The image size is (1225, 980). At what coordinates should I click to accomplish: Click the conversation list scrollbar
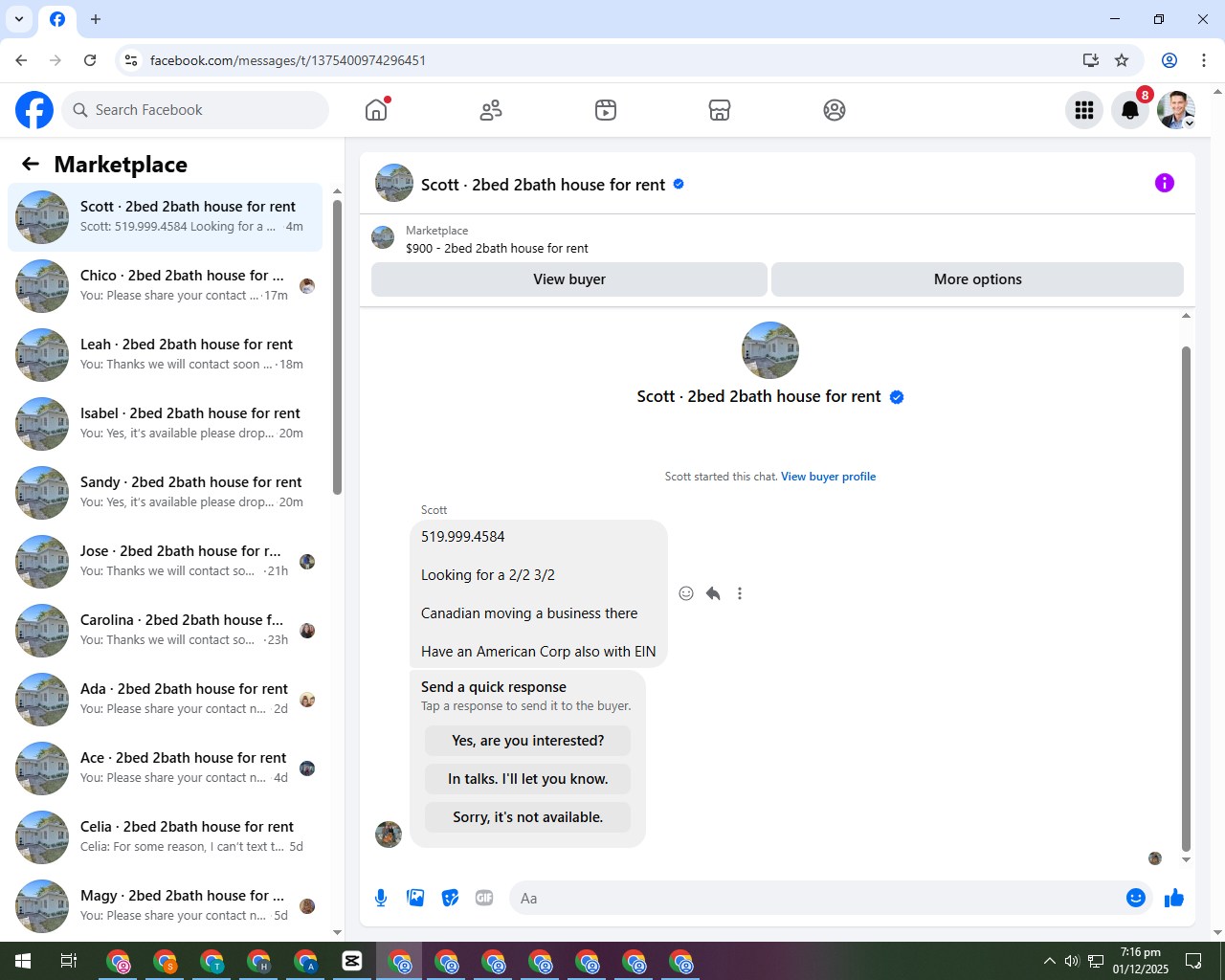(x=337, y=347)
